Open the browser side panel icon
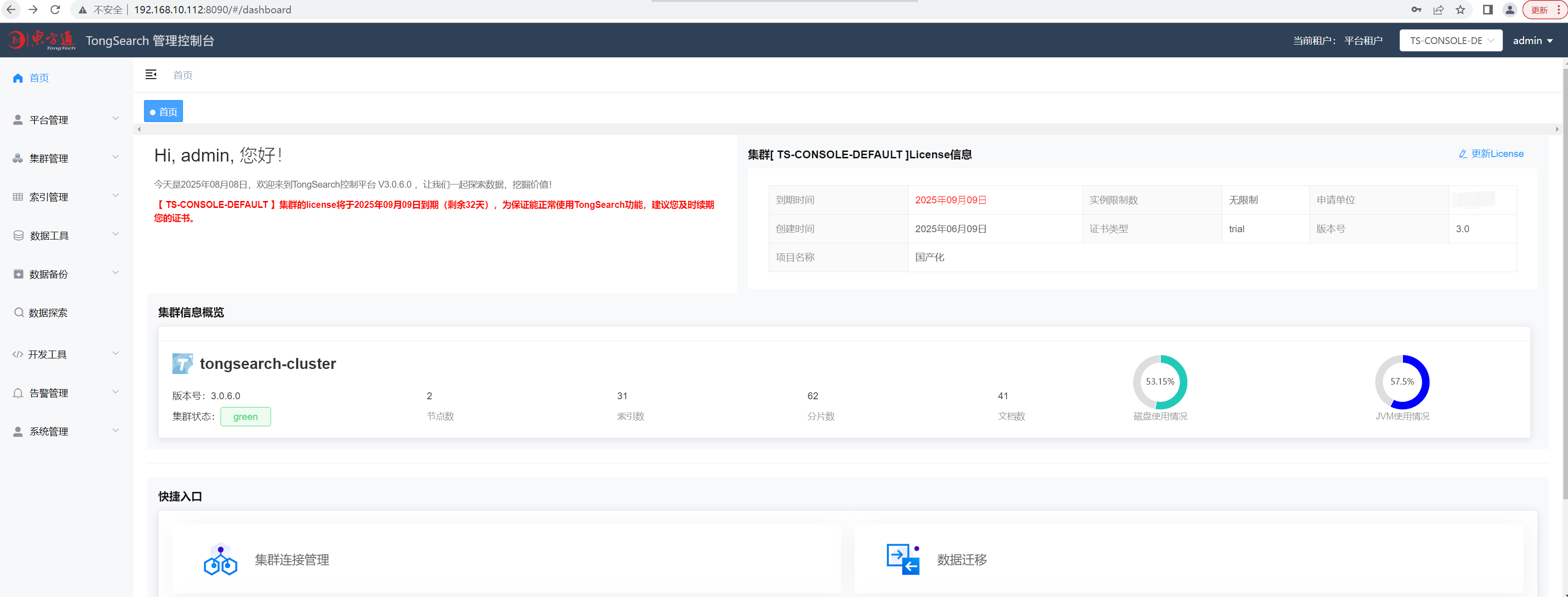This screenshot has width=1568, height=597. 1488,10
